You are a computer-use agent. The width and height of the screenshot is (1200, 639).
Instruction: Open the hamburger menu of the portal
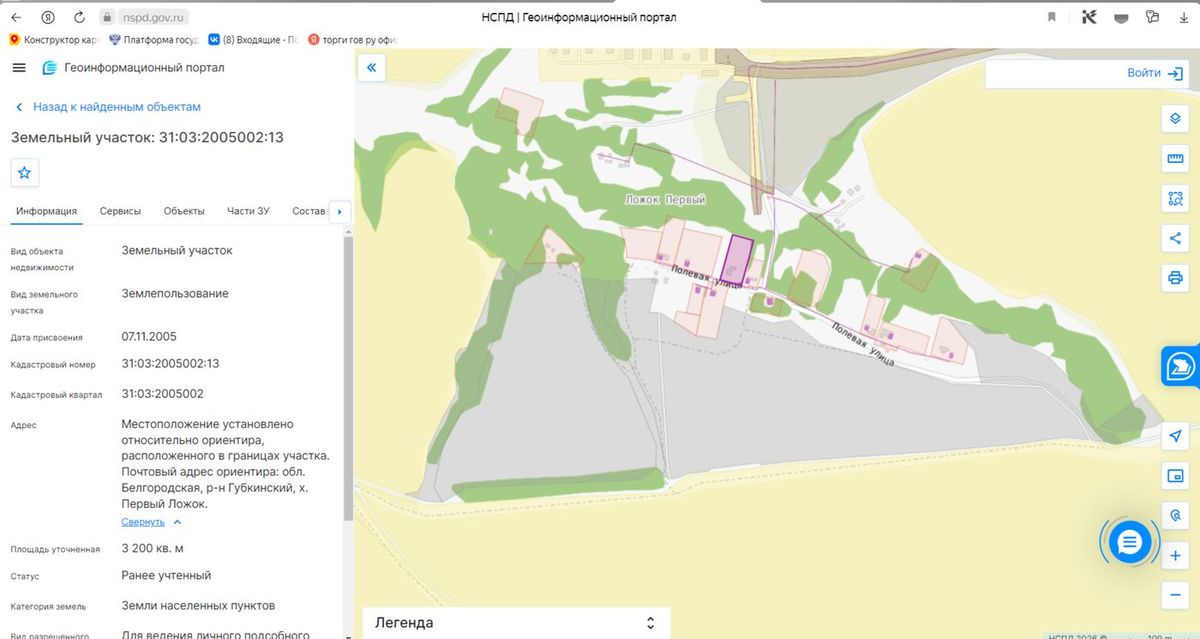[19, 67]
